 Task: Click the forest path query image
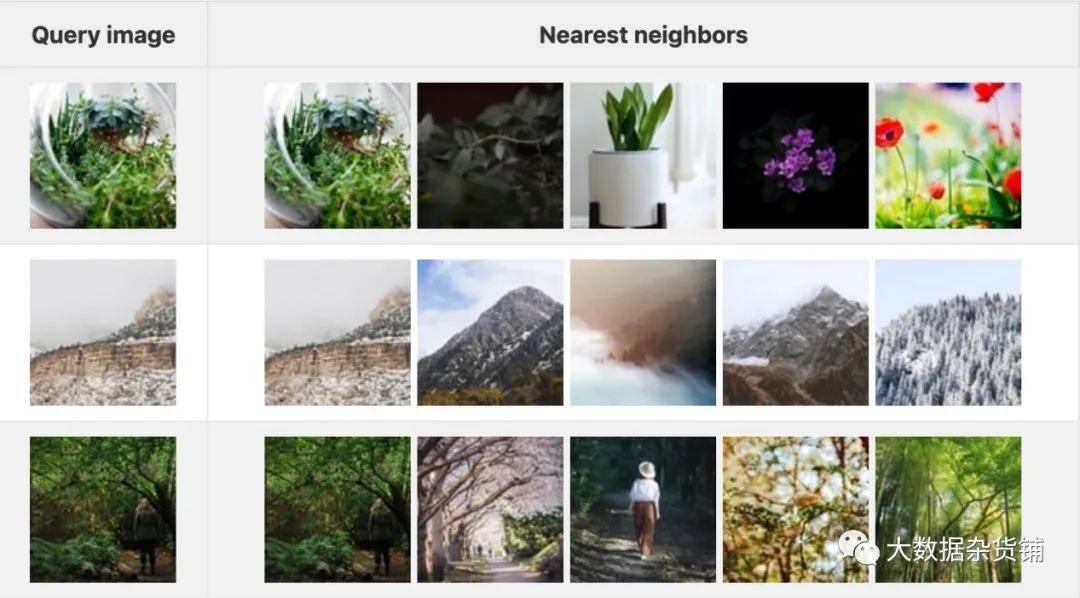click(x=103, y=509)
